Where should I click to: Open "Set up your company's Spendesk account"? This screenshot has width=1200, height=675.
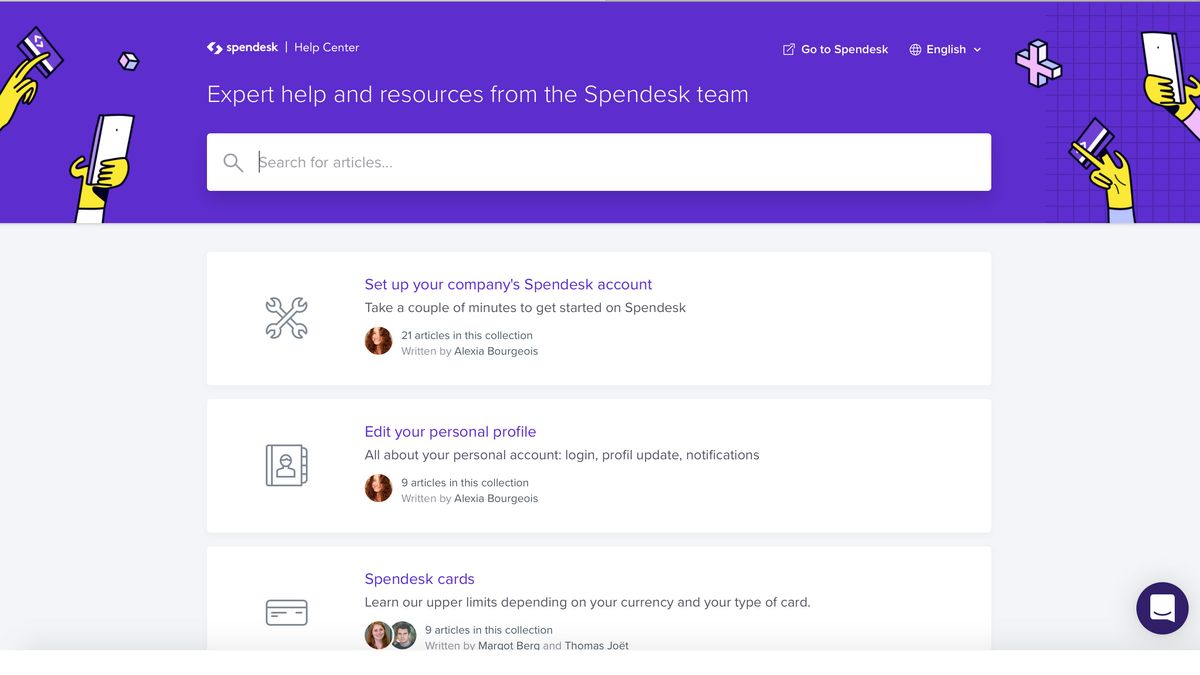point(508,284)
